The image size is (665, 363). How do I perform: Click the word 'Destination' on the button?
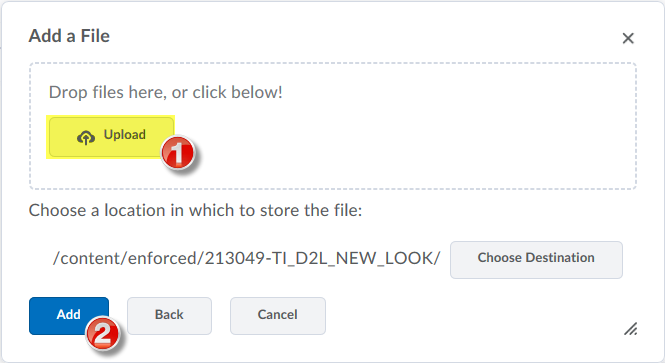pos(560,257)
